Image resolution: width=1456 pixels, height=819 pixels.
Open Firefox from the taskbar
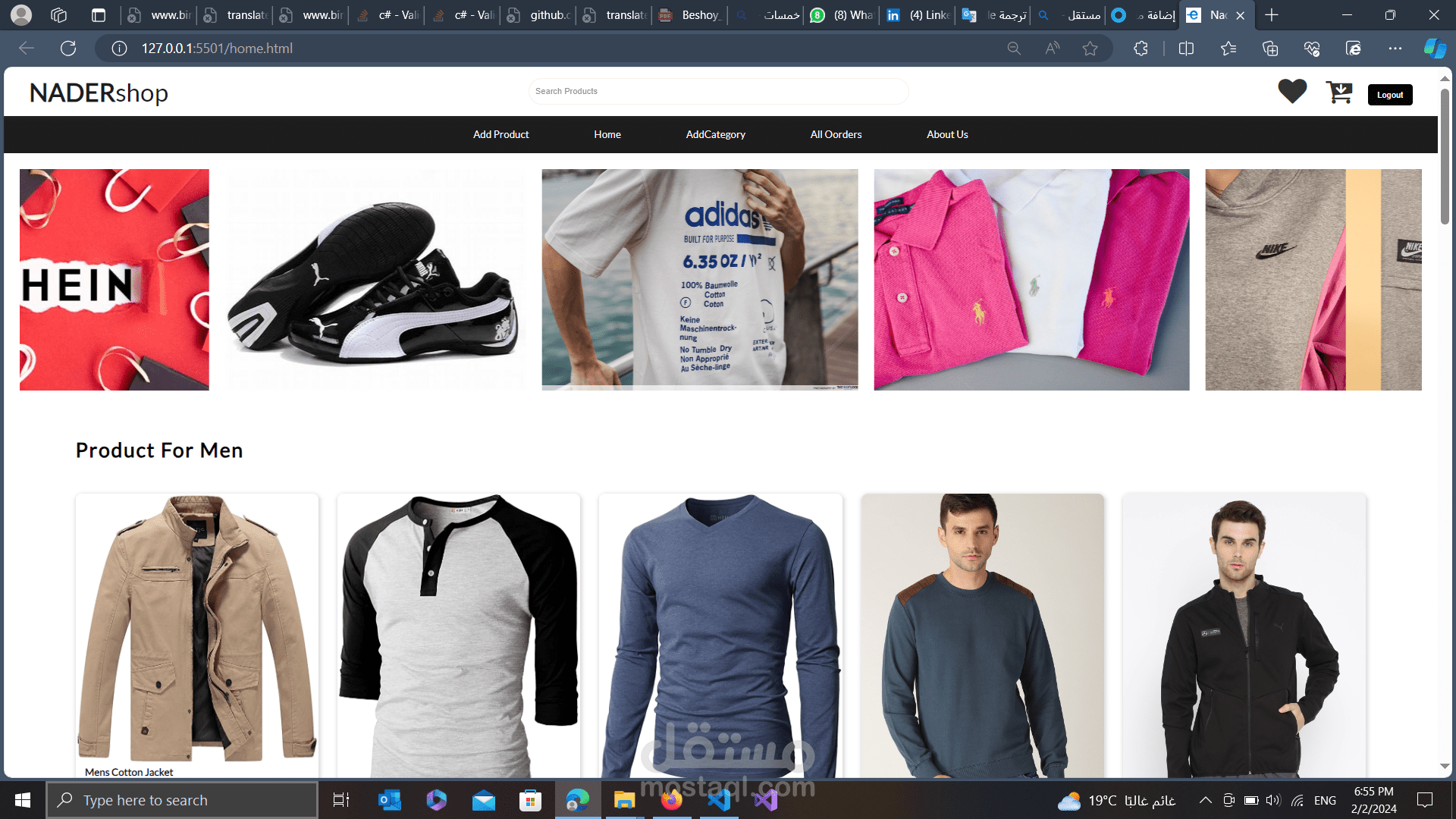coord(672,799)
